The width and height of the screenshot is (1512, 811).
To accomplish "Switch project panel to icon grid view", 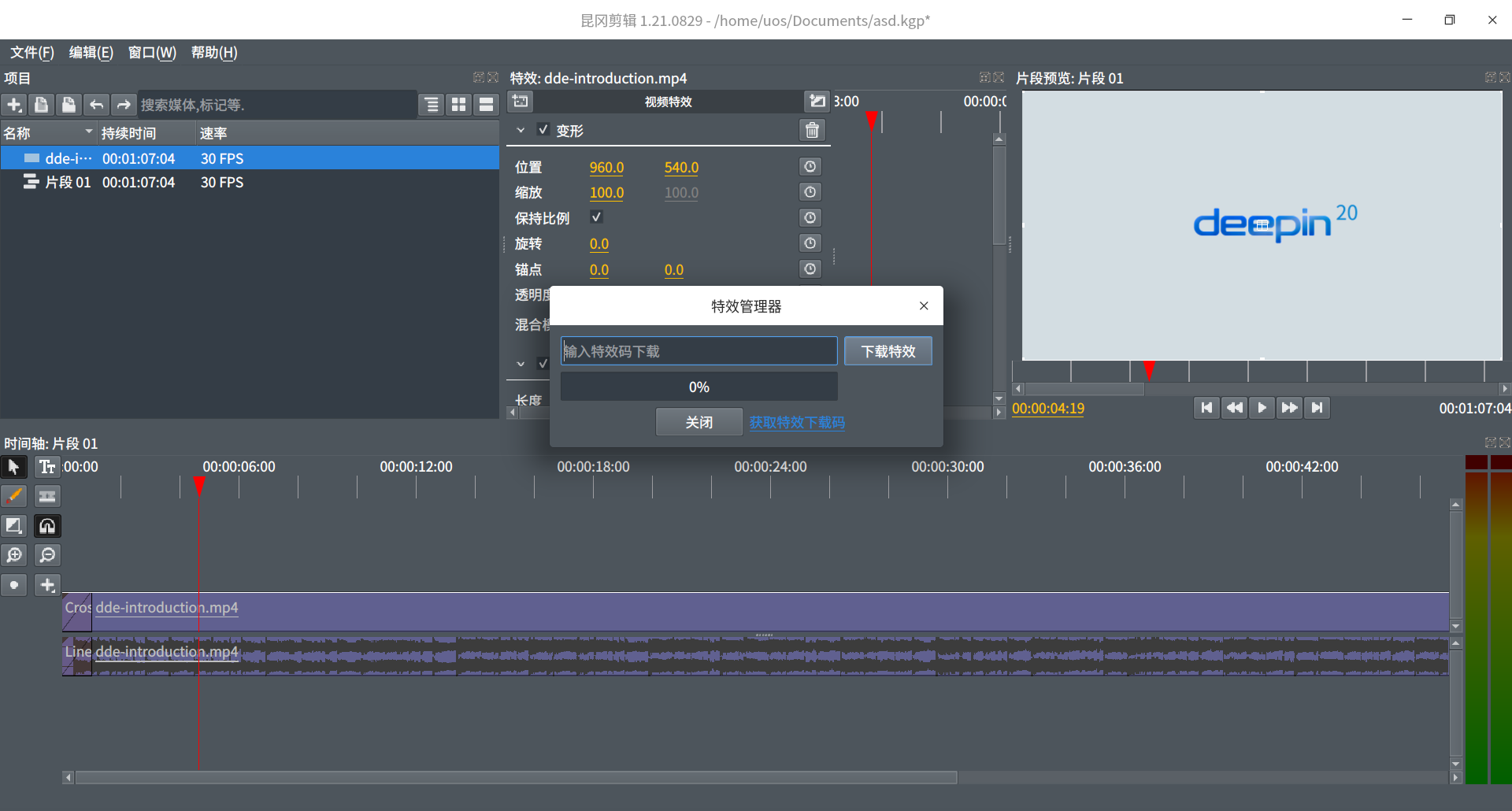I will (x=459, y=105).
